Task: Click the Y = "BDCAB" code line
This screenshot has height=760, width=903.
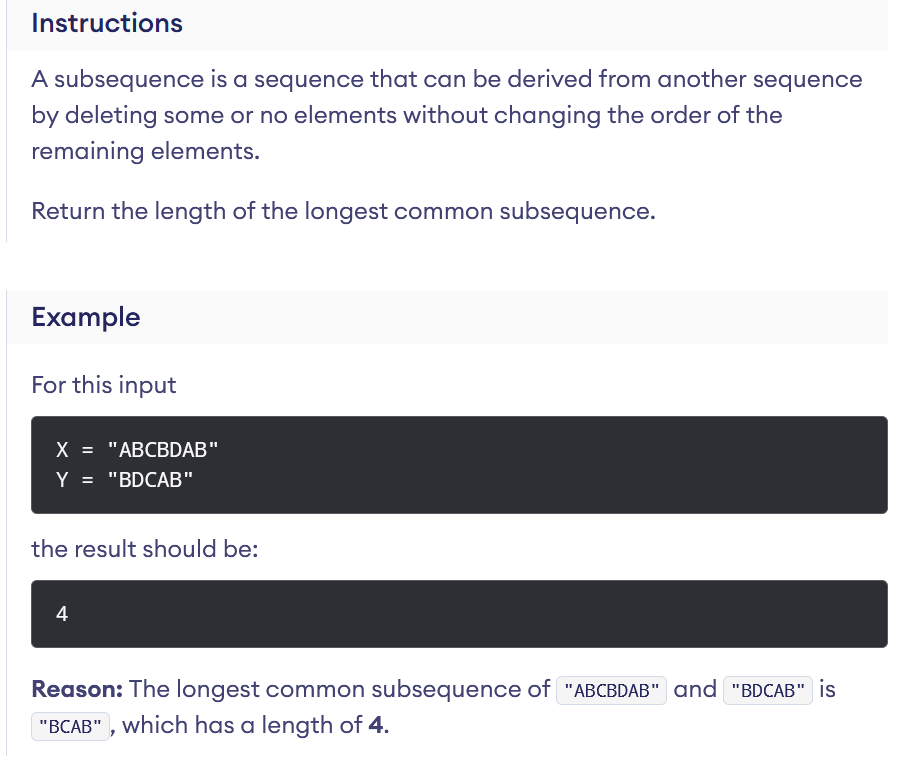Action: point(124,479)
